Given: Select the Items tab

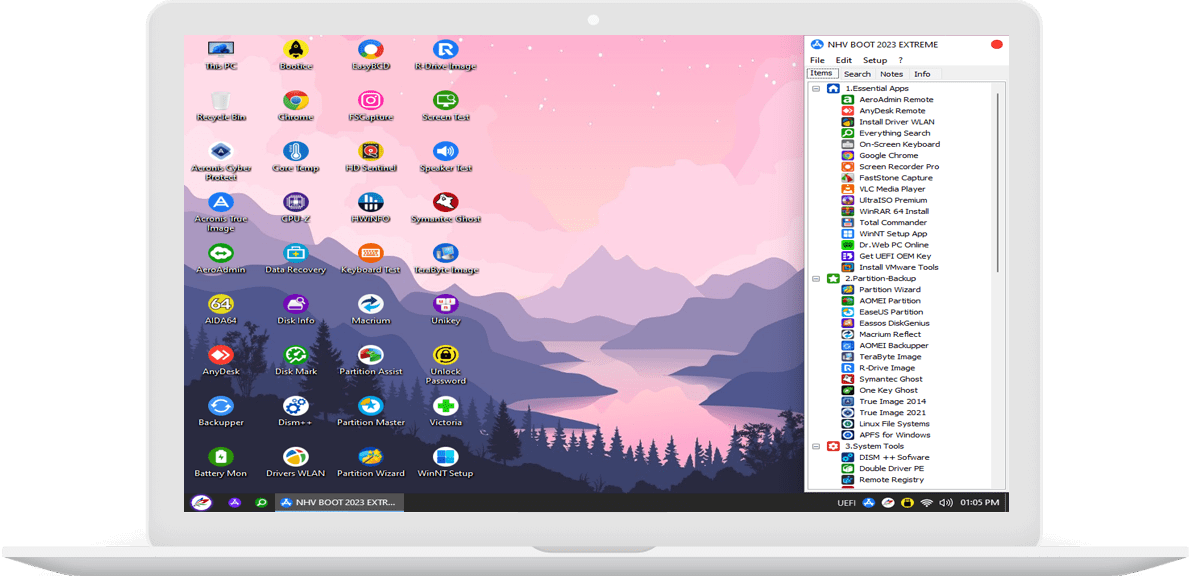Looking at the screenshot, I should pyautogui.click(x=823, y=73).
